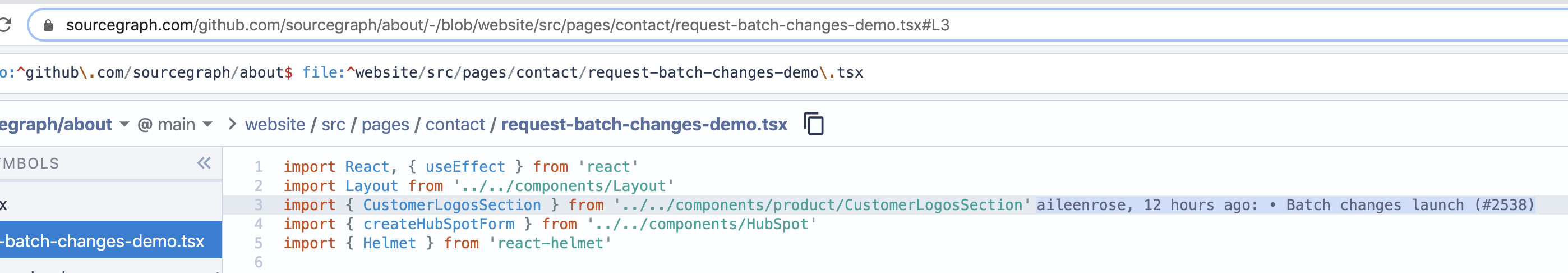Click request-batch-changes-demo.tsx breadcrumb file name
Image resolution: width=1568 pixels, height=273 pixels.
click(644, 124)
